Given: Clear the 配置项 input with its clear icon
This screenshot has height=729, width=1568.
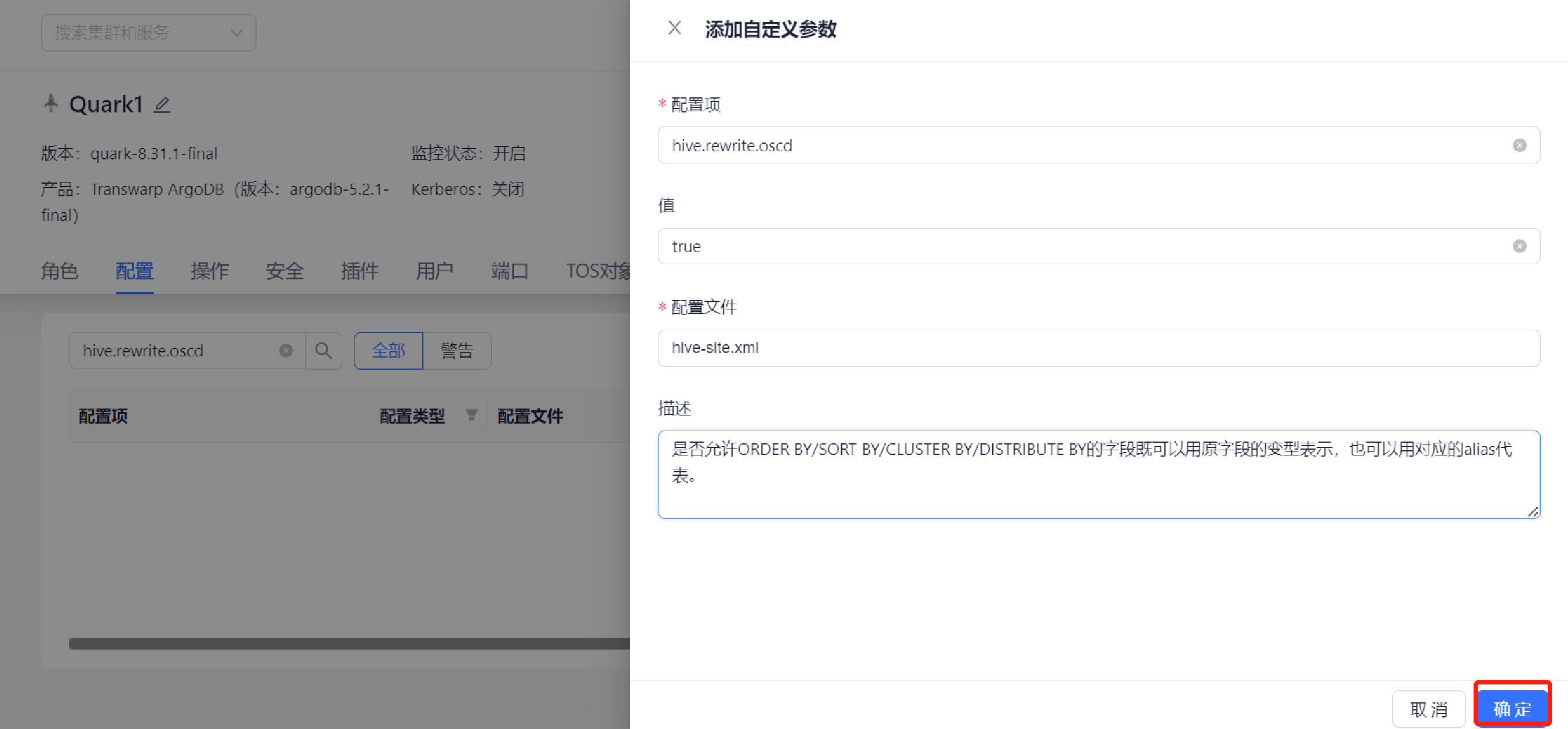Looking at the screenshot, I should coord(1519,145).
